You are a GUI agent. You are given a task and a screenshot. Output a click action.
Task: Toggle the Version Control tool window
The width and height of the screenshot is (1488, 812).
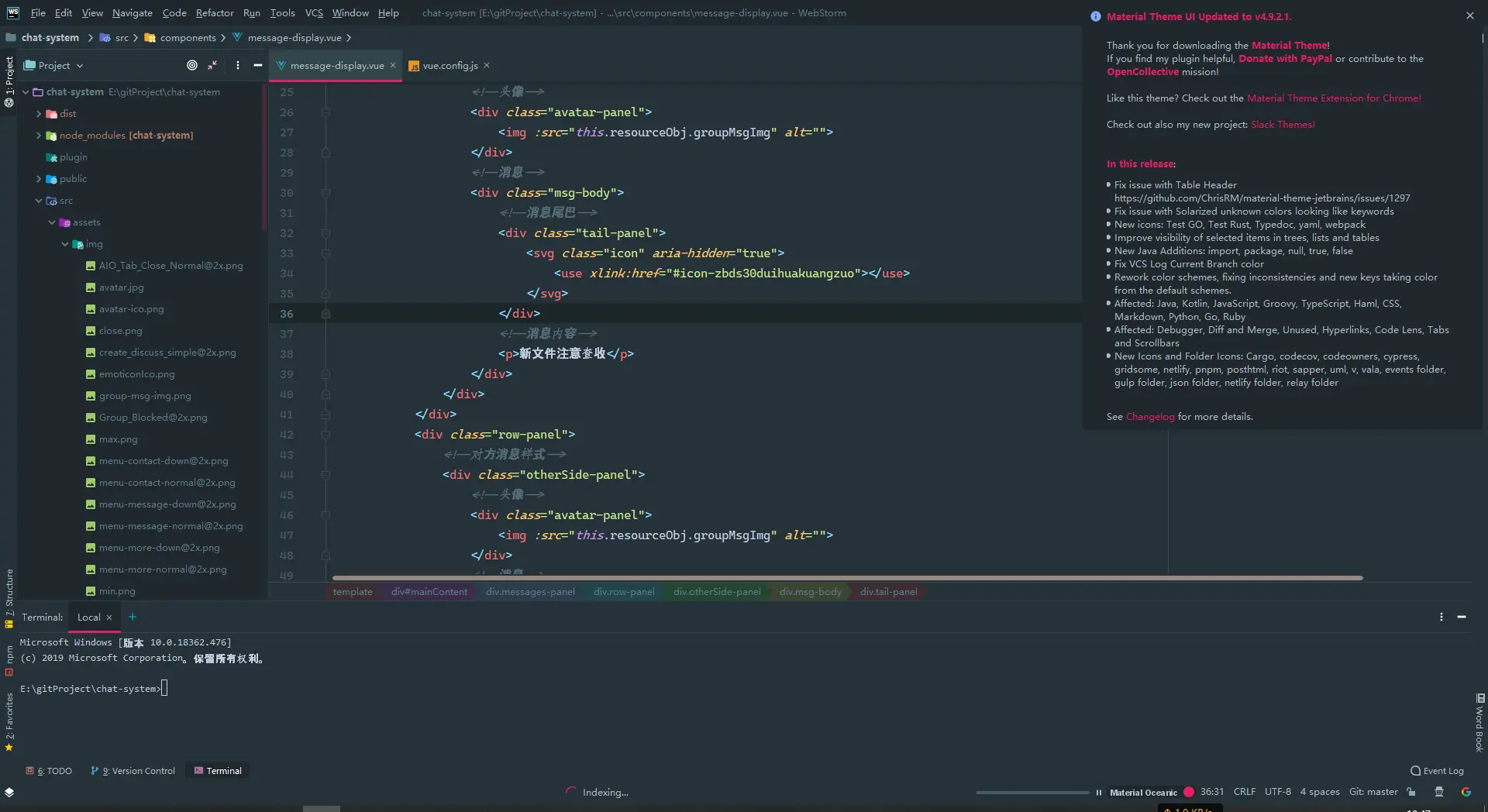(x=133, y=771)
